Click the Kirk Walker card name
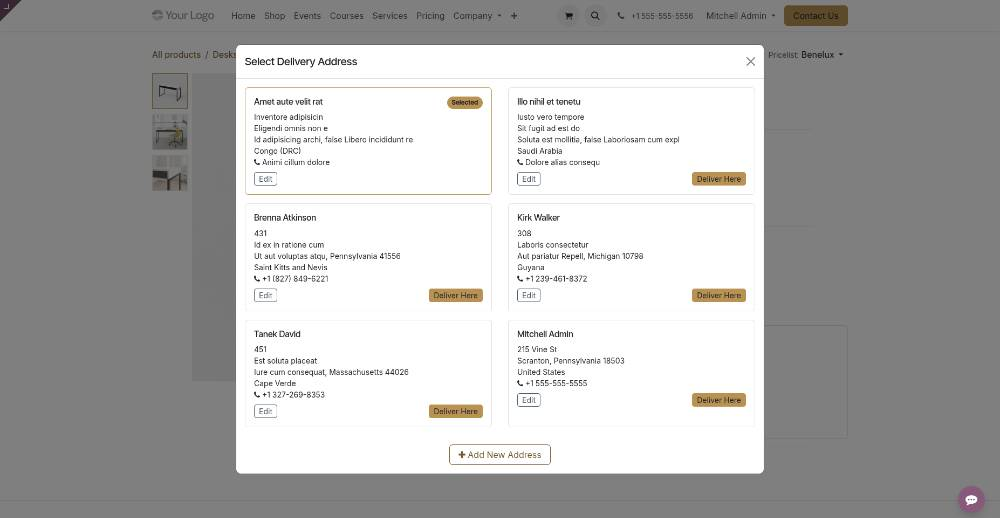This screenshot has height=518, width=1000. click(538, 218)
